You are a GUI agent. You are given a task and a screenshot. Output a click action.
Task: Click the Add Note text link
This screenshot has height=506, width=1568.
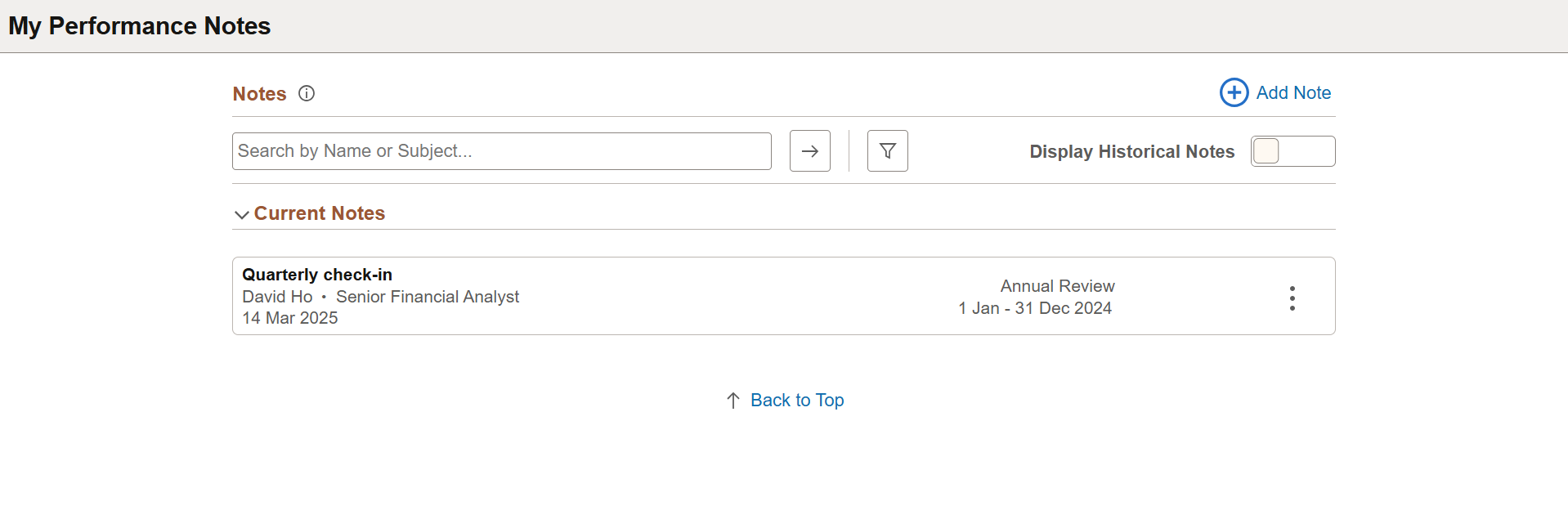tap(1293, 92)
